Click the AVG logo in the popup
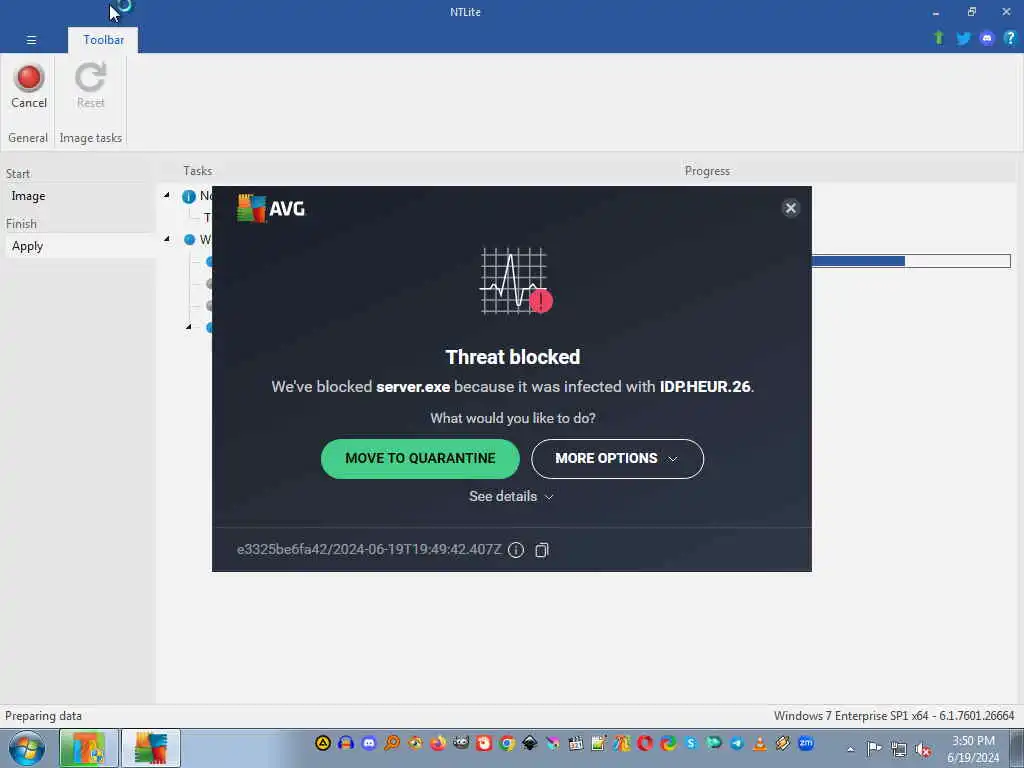 tap(271, 208)
